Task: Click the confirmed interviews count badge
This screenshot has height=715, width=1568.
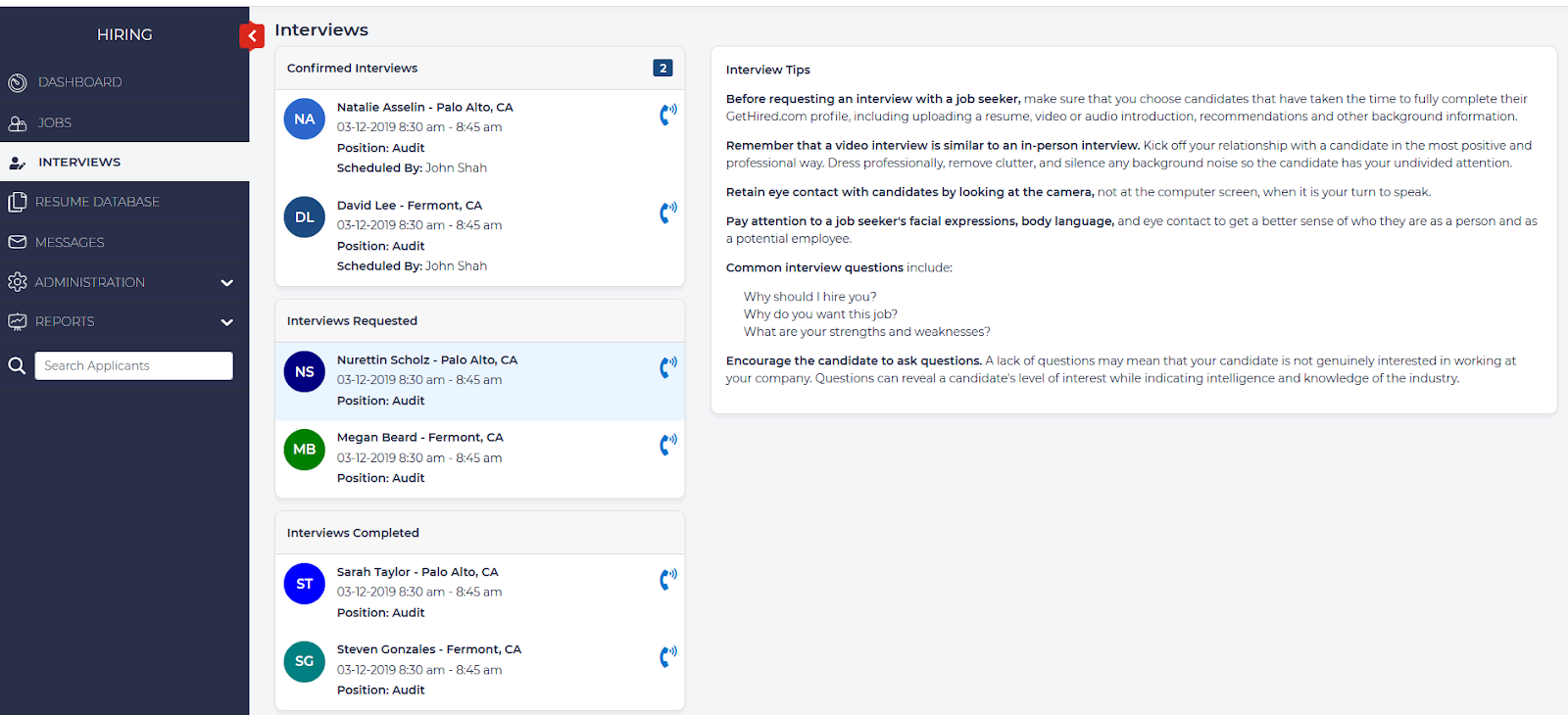Action: 662,68
